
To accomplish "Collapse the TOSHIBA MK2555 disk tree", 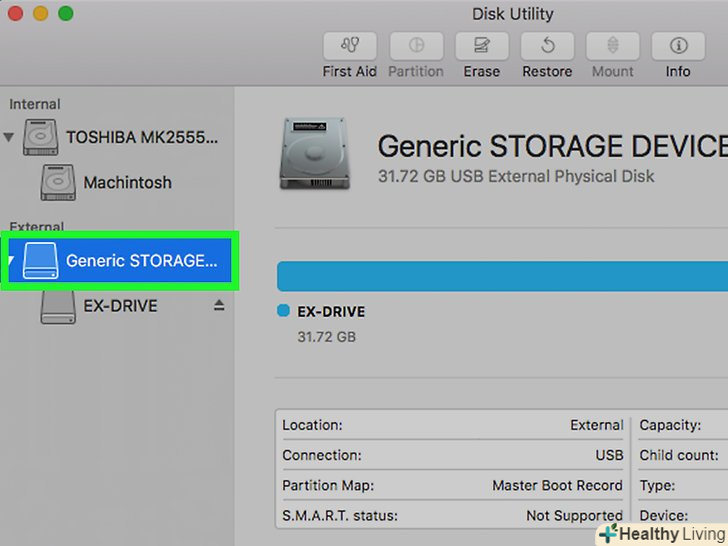I will [x=9, y=137].
